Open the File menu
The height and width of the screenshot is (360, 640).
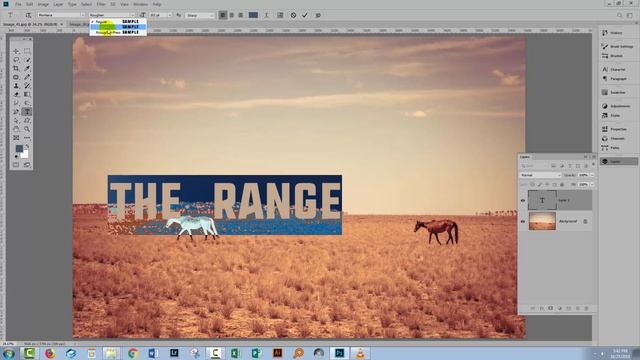coord(18,4)
